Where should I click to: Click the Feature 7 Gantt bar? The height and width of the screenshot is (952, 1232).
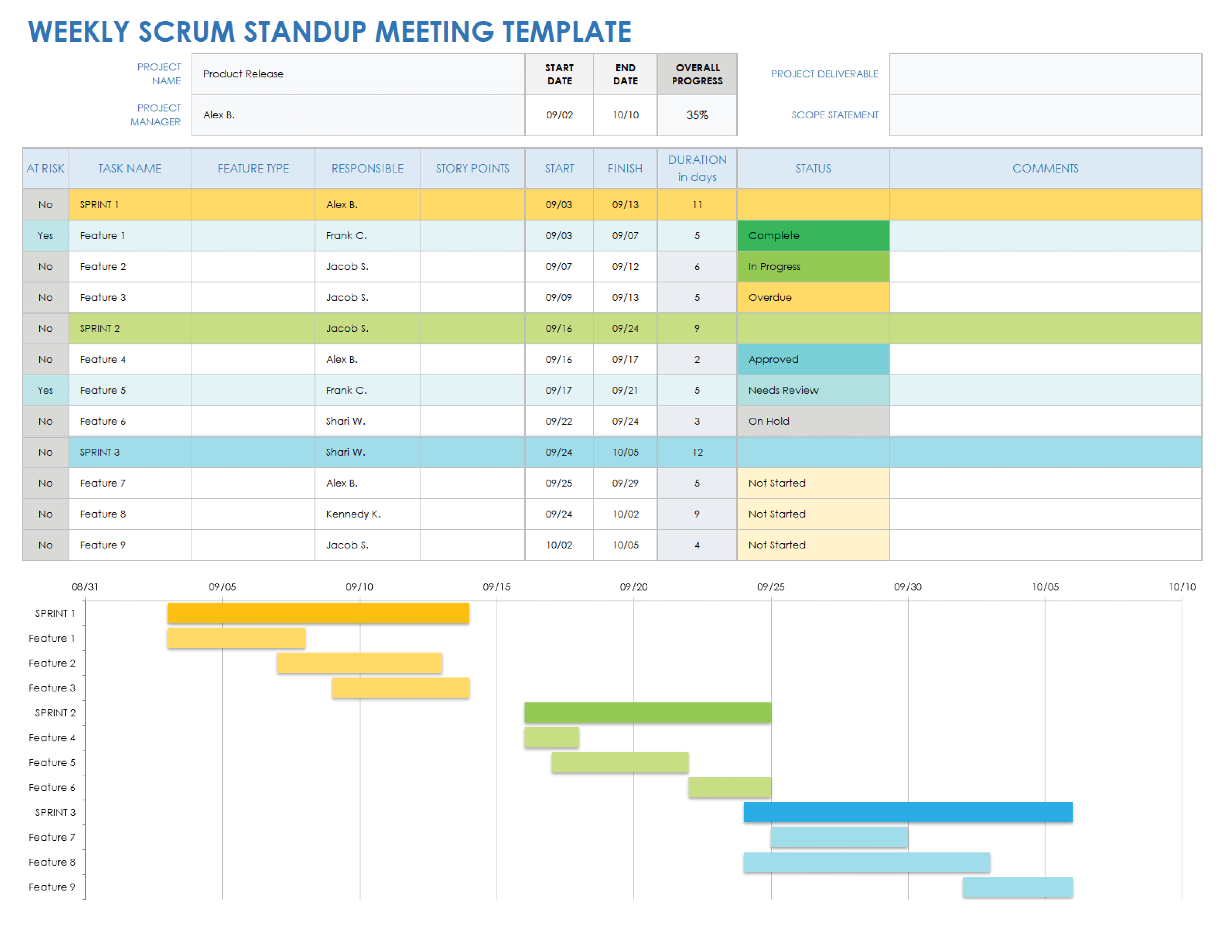tap(839, 837)
